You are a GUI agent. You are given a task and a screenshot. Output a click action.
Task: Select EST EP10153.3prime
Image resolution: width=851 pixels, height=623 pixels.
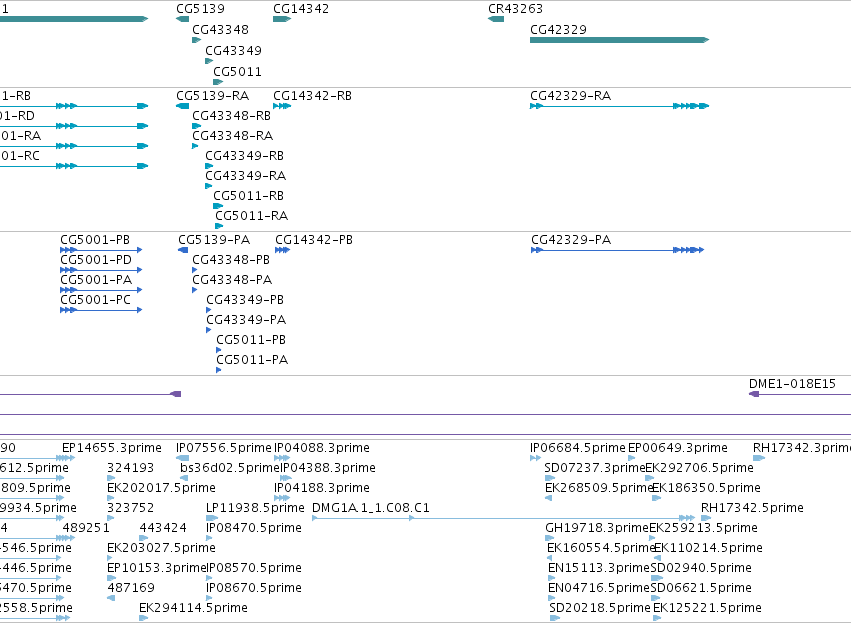click(x=157, y=568)
